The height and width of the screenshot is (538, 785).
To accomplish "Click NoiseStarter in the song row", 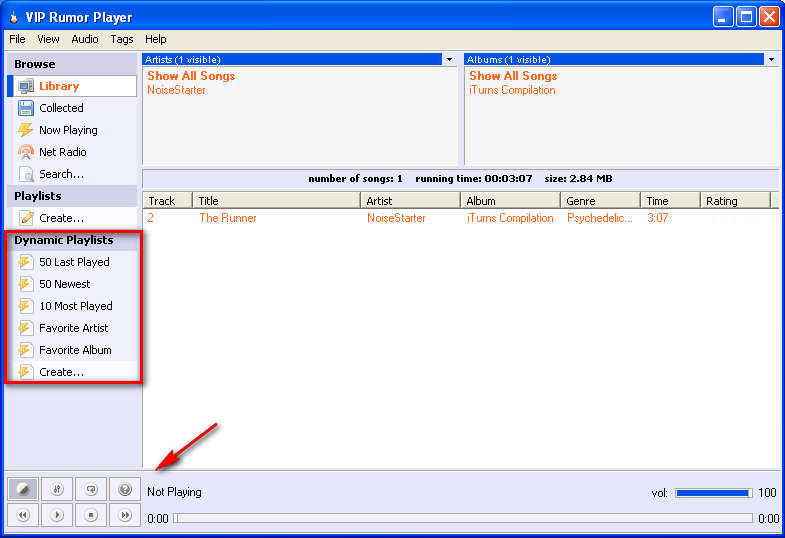I will (x=397, y=218).
